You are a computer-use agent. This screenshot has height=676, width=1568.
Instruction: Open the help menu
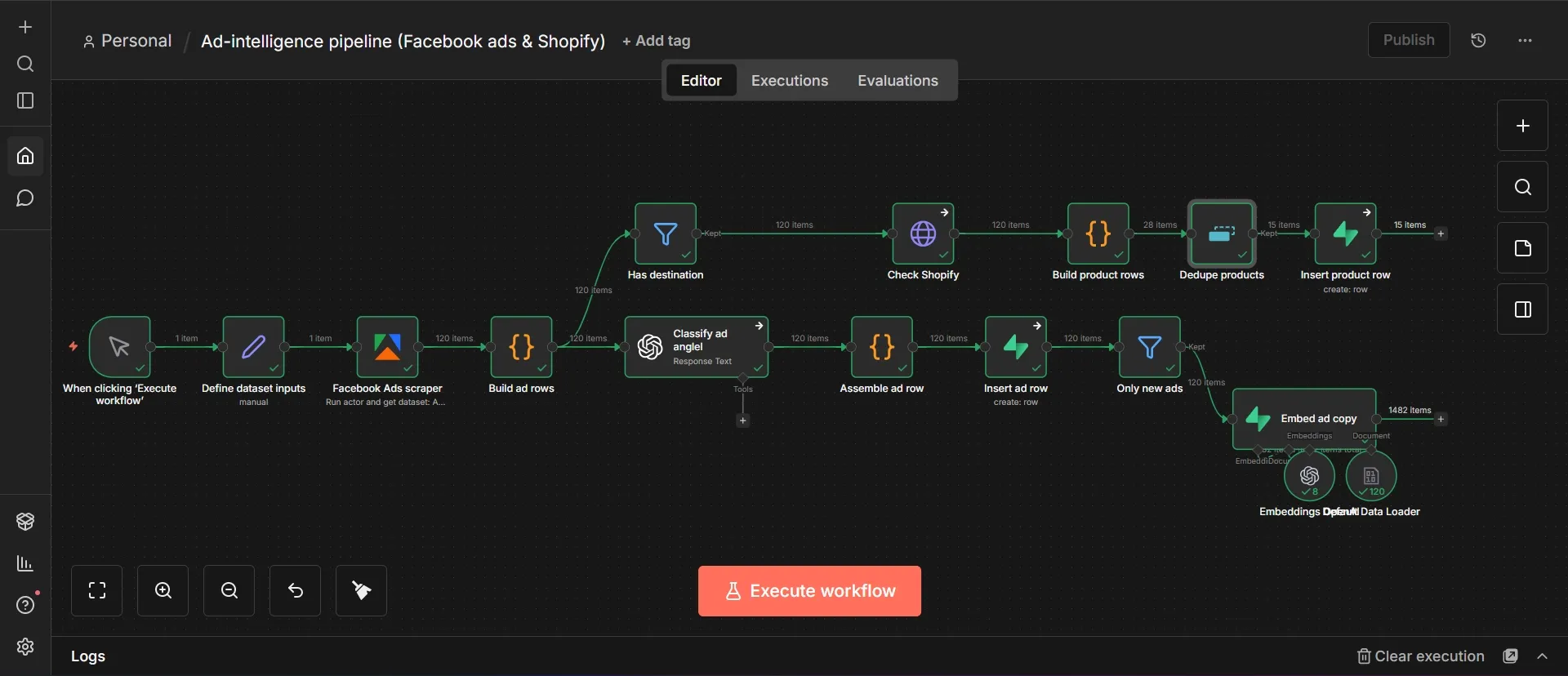pyautogui.click(x=25, y=605)
